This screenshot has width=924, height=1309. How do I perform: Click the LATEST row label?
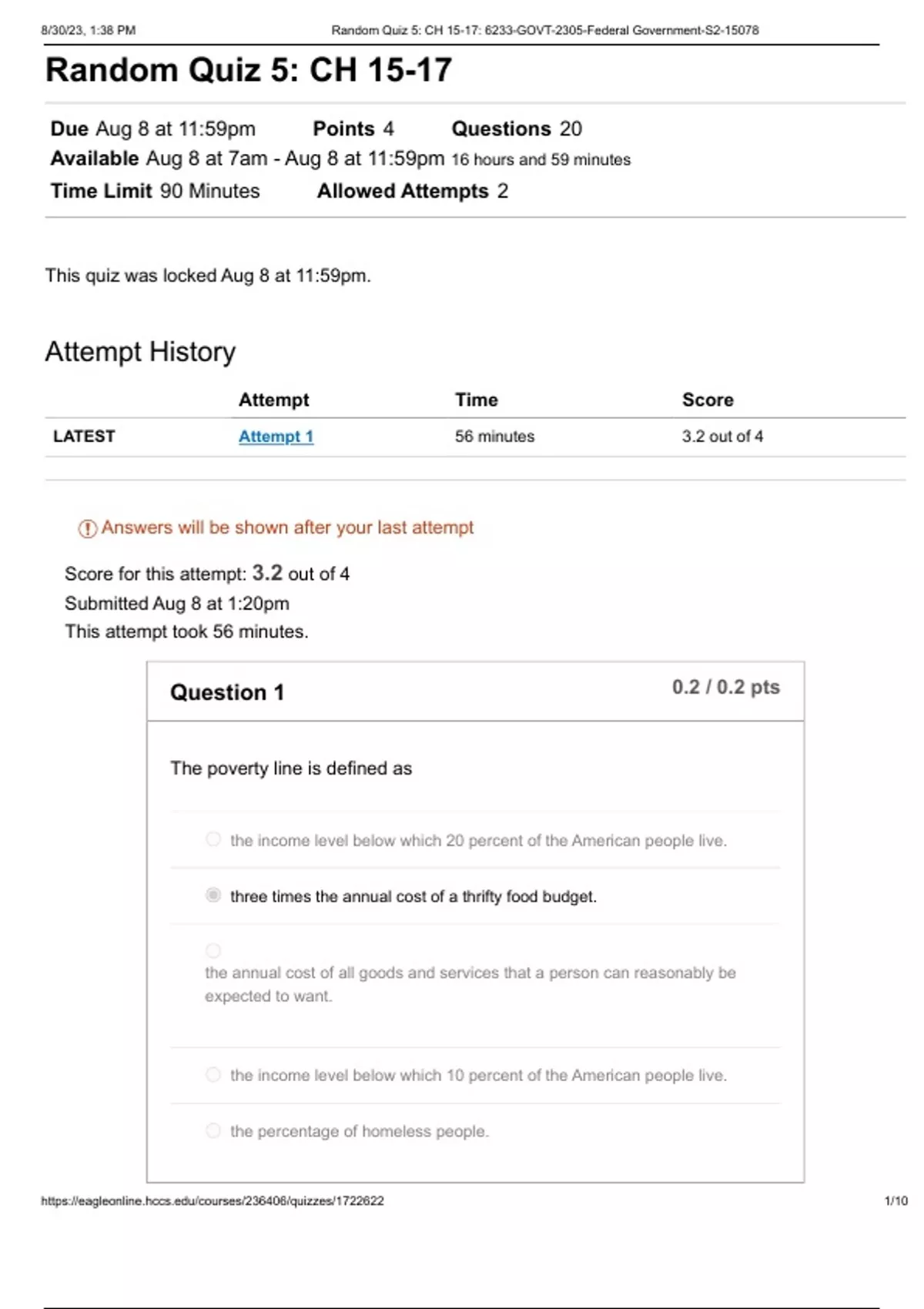coord(84,437)
